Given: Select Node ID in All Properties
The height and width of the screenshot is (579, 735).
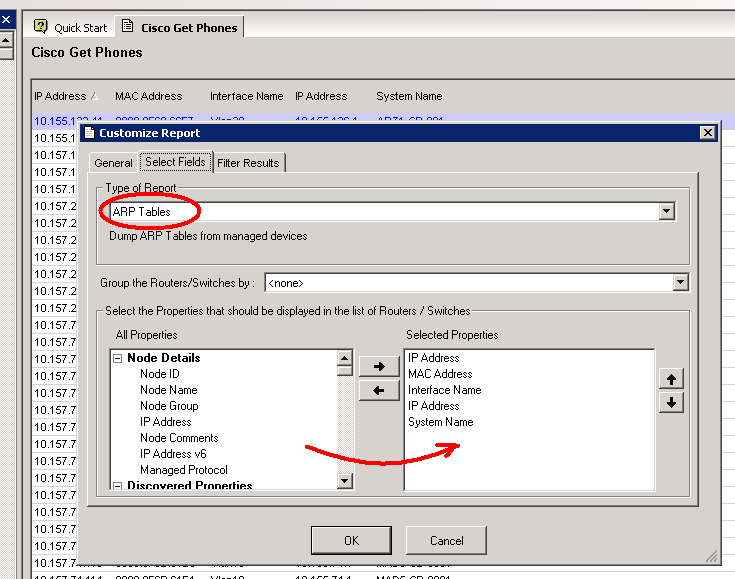Looking at the screenshot, I should (x=160, y=374).
